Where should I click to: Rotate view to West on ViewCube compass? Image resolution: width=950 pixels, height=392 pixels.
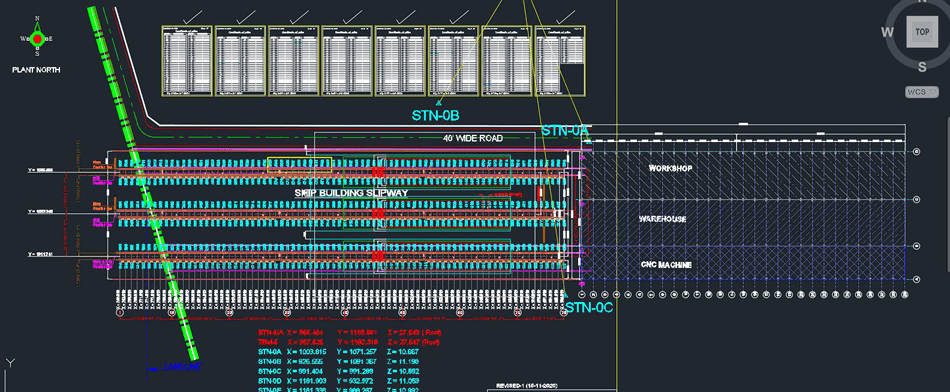888,32
